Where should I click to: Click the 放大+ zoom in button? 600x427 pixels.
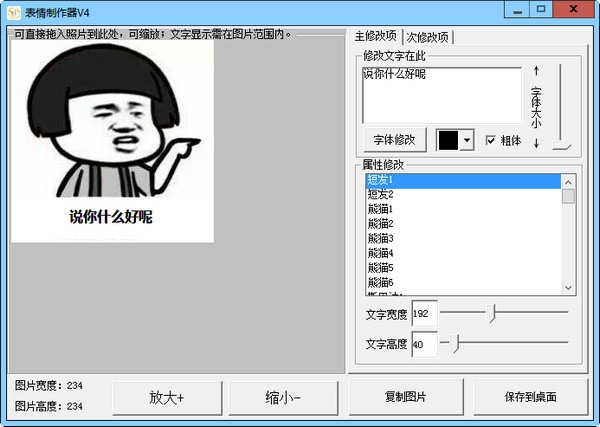(x=167, y=398)
